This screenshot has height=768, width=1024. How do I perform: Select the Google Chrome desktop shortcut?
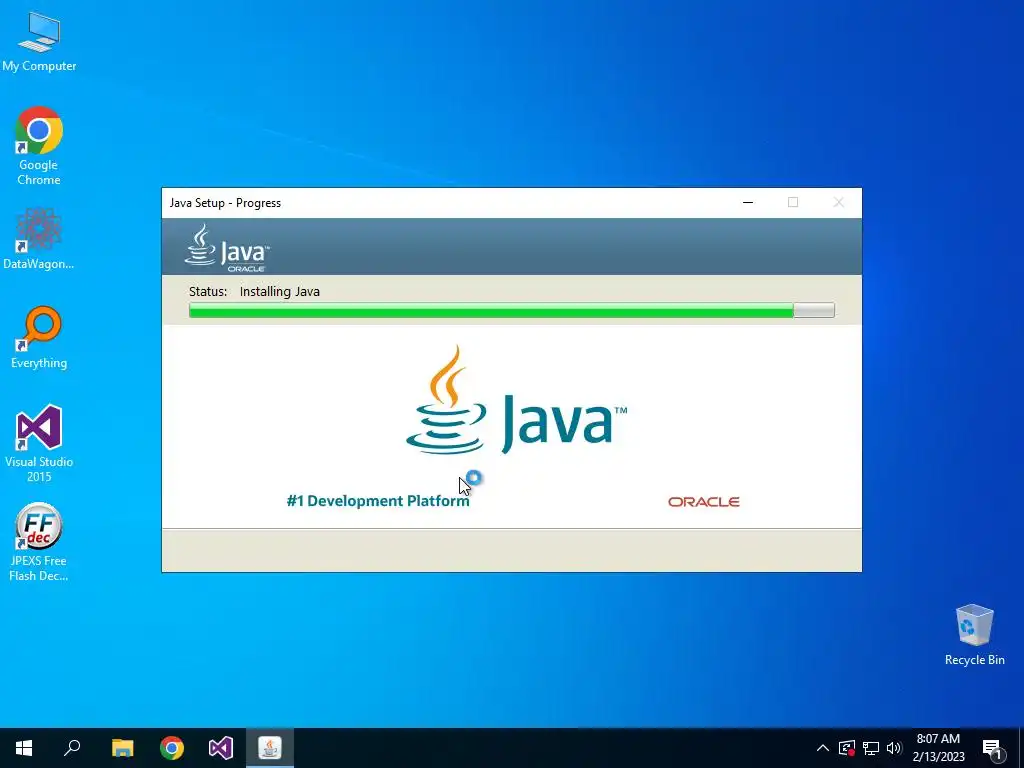(39, 145)
